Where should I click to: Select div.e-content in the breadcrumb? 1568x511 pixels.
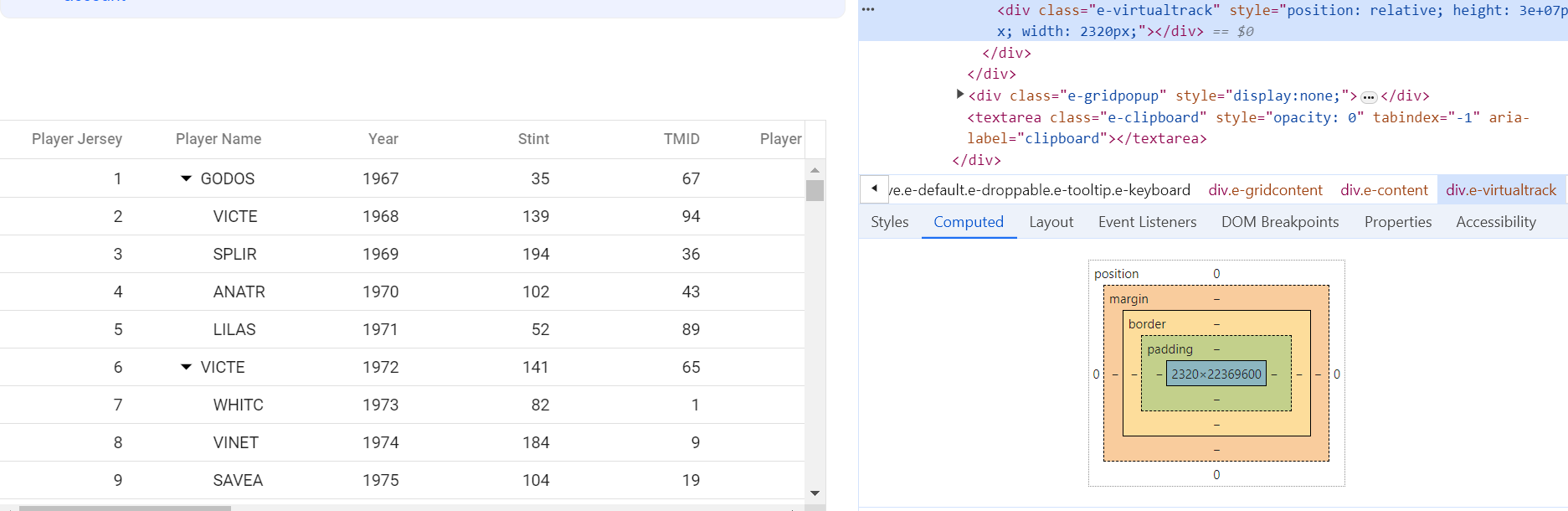pyautogui.click(x=1384, y=190)
